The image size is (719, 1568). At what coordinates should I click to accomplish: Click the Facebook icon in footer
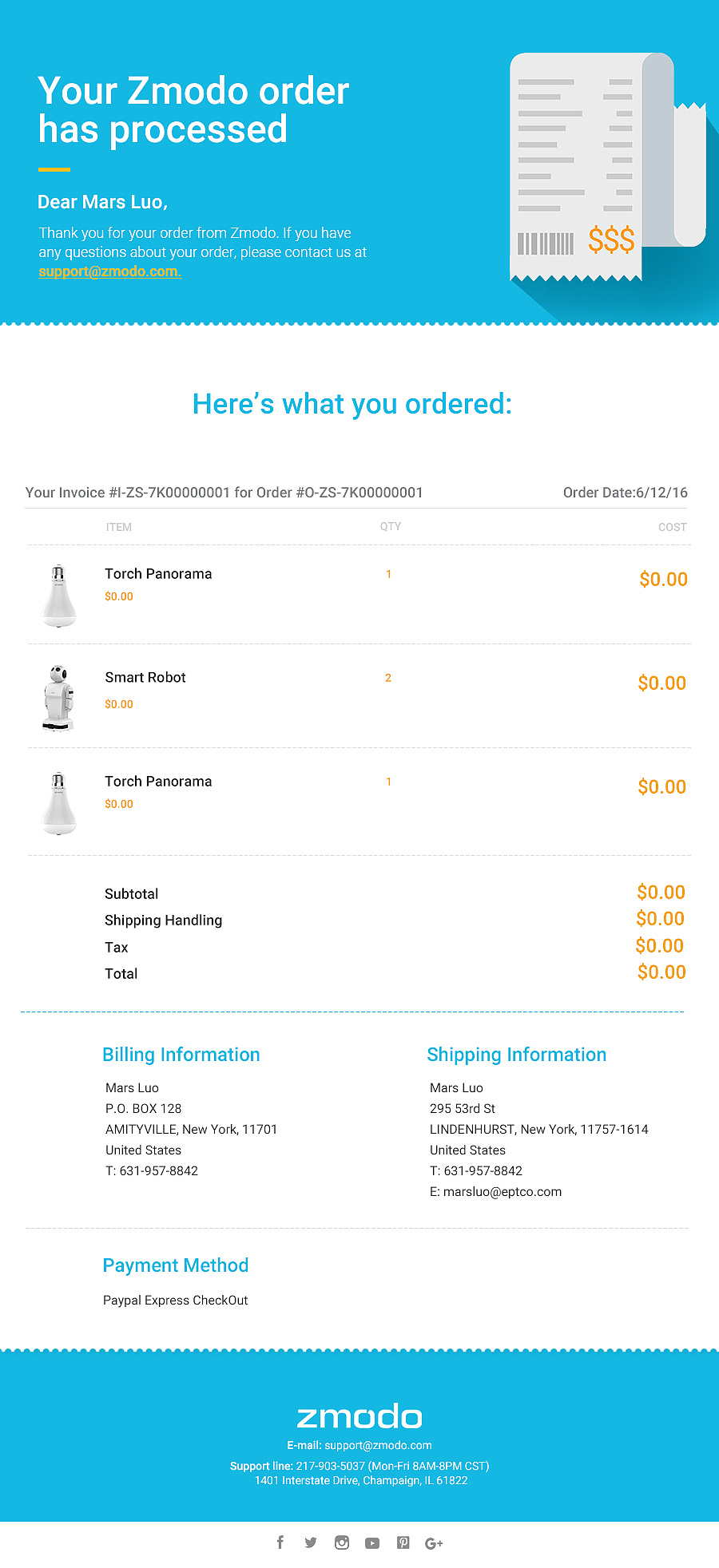point(280,1542)
